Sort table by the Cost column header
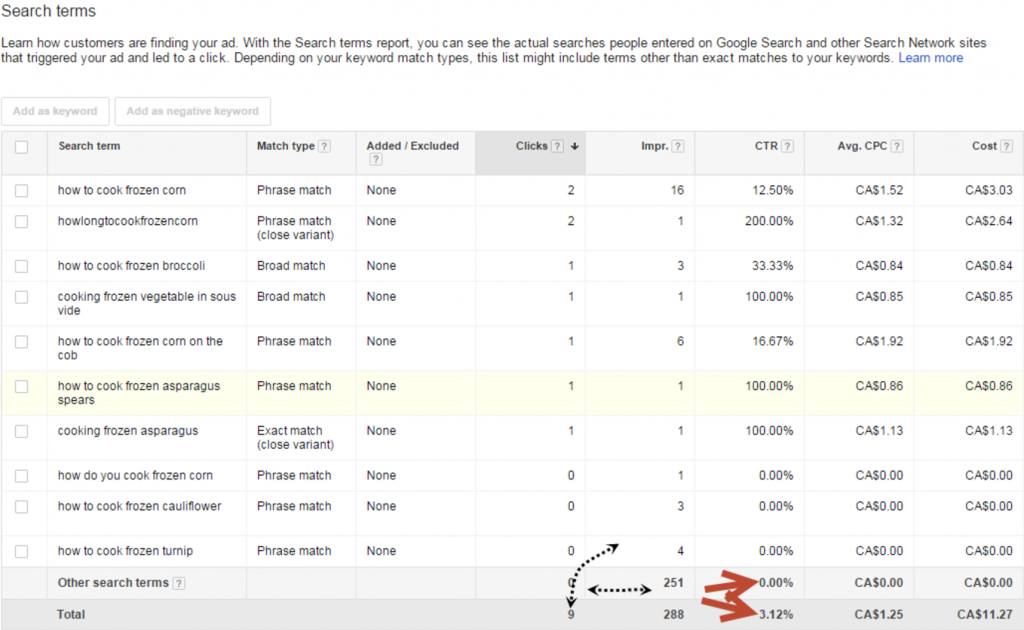Image resolution: width=1024 pixels, height=630 pixels. (x=984, y=146)
